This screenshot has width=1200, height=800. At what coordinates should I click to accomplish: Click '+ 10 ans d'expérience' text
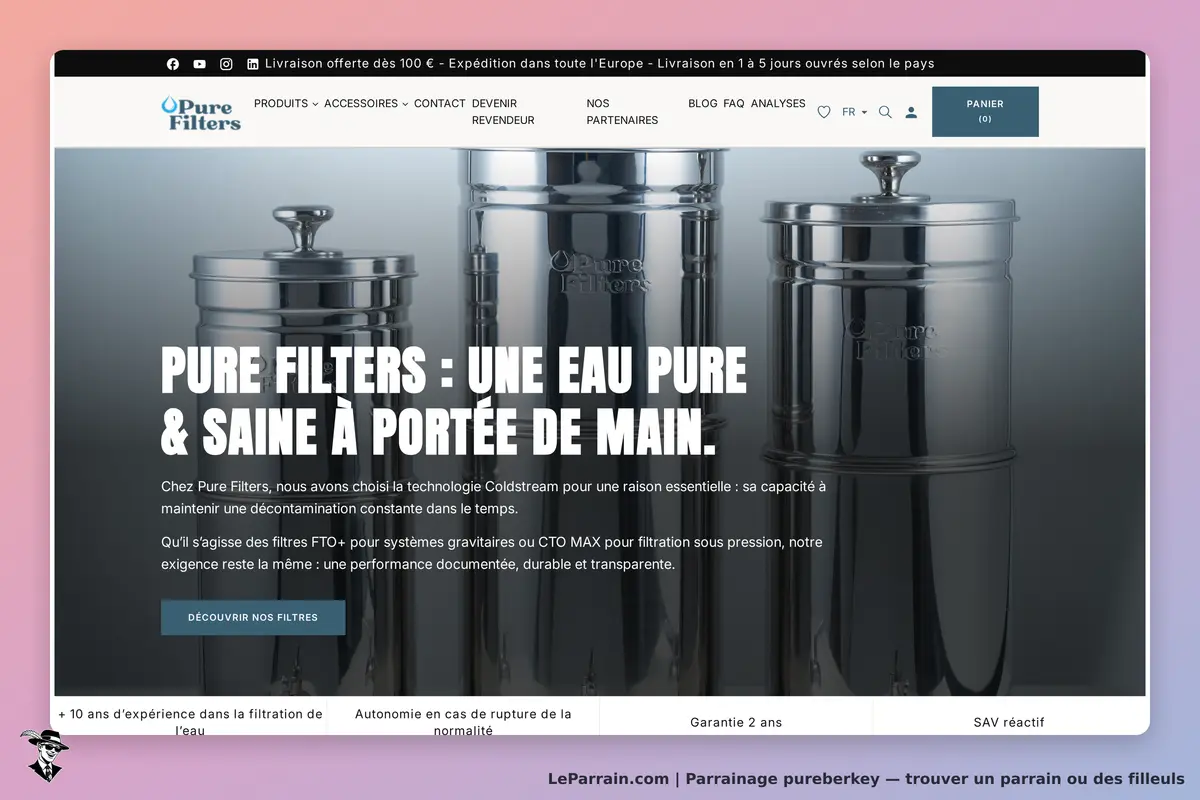pyautogui.click(x=190, y=722)
